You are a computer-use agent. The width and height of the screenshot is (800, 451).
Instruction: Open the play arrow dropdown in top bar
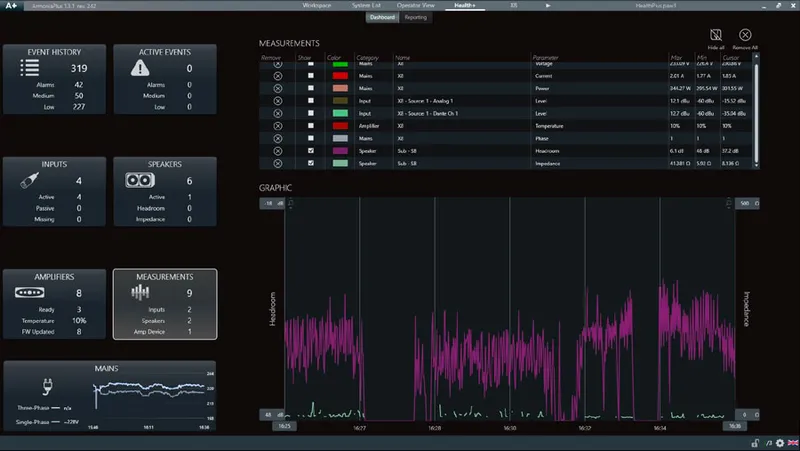(548, 6)
